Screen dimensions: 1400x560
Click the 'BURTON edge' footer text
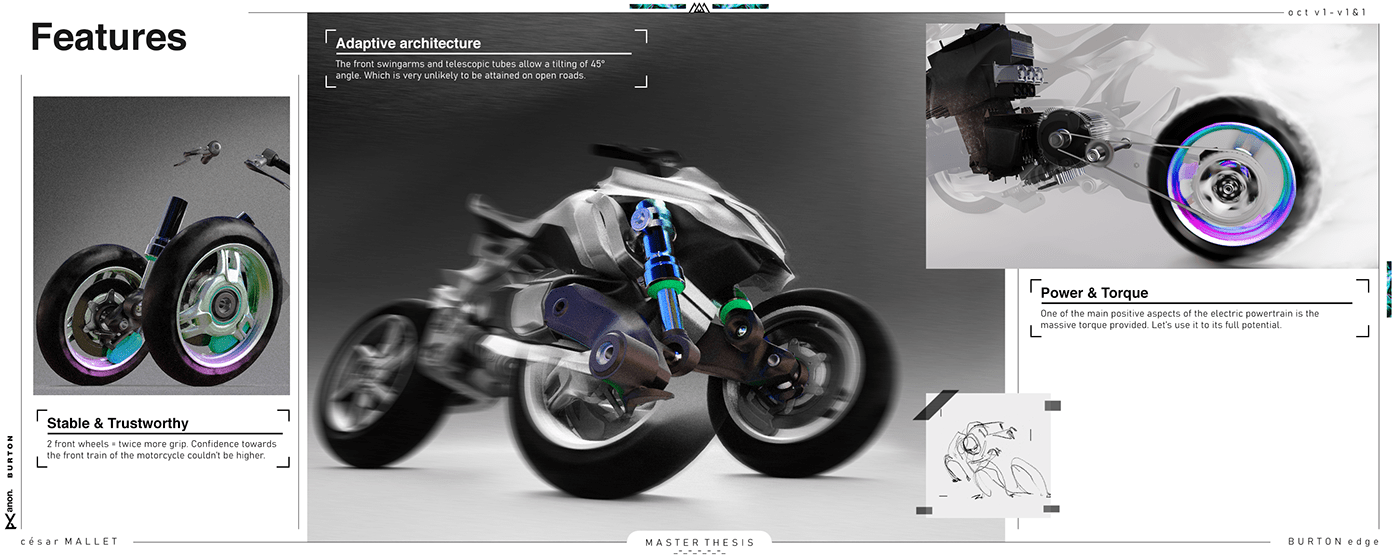[x=1334, y=541]
